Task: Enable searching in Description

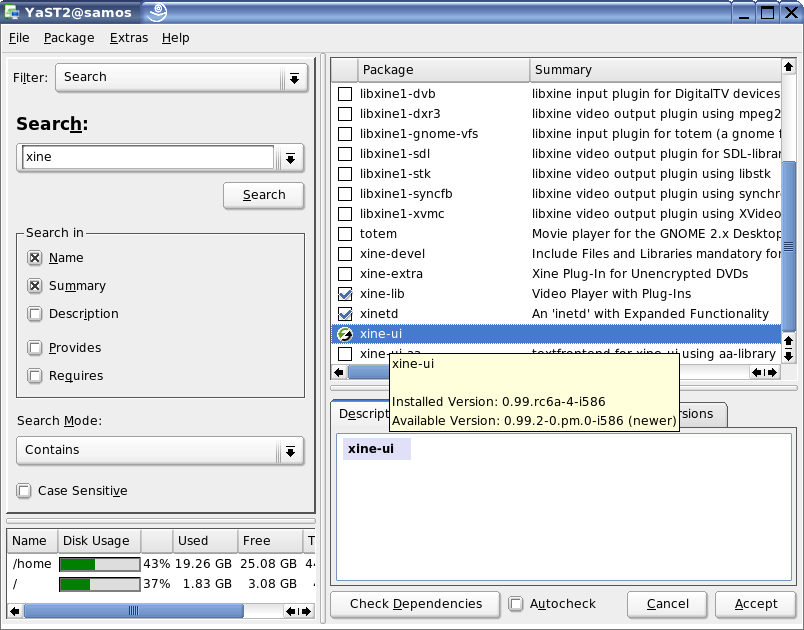Action: point(35,314)
